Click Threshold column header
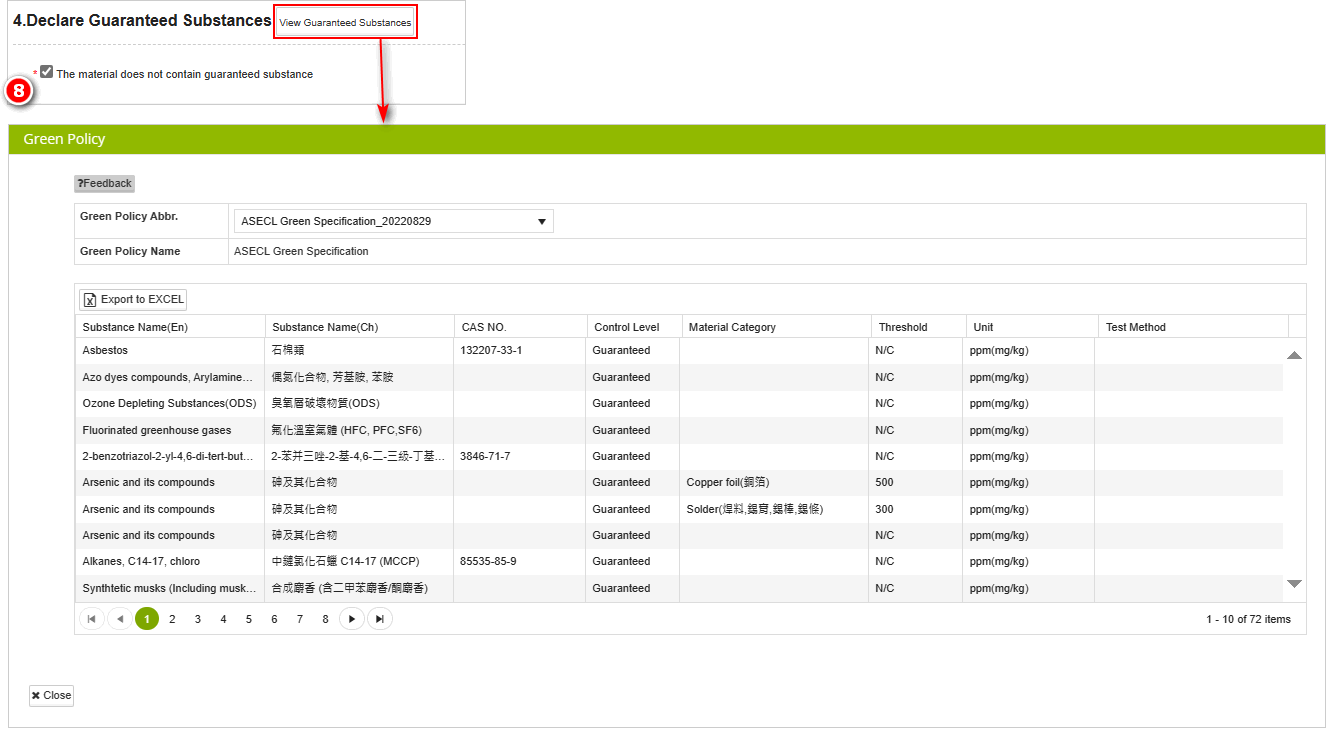 pyautogui.click(x=918, y=327)
